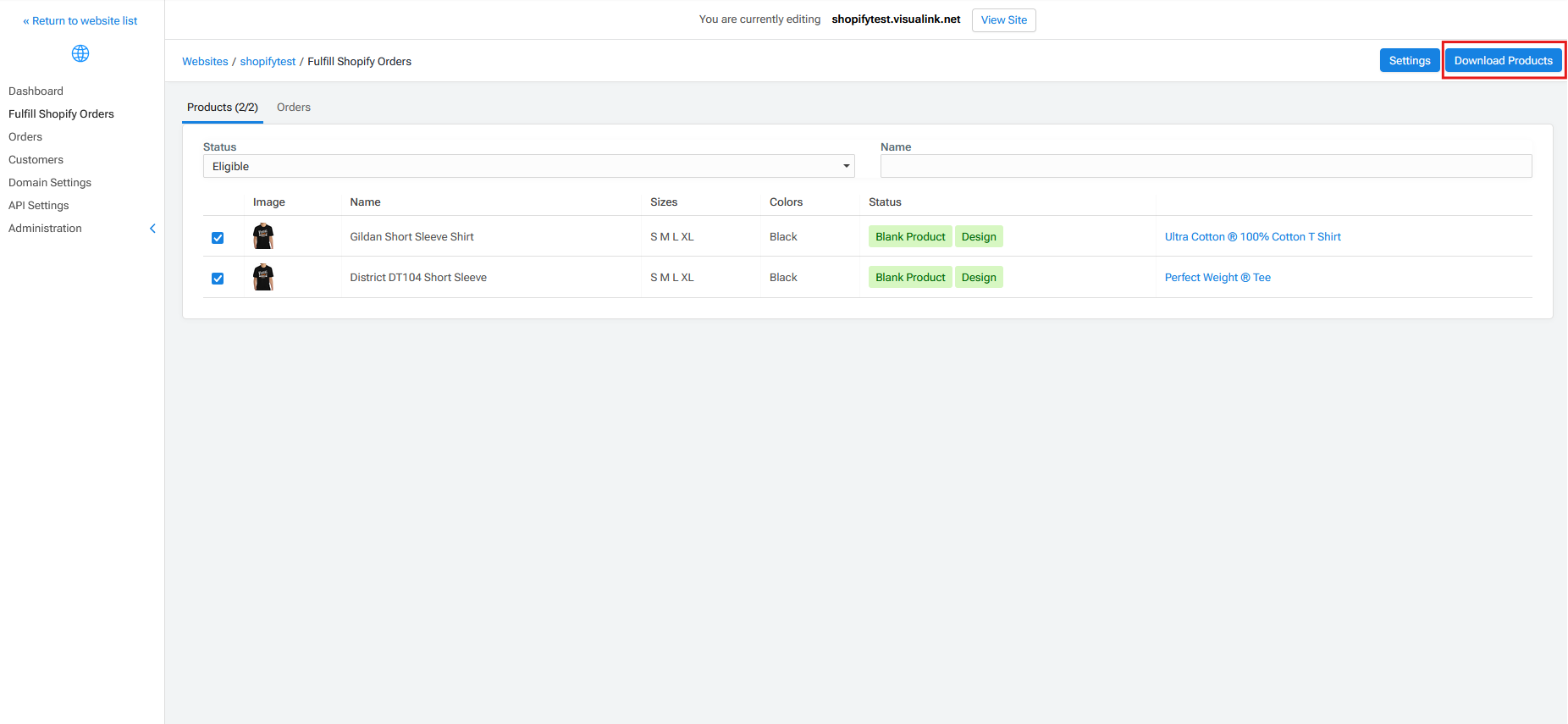Go to Dashboard in the sidebar
1568x724 pixels.
pos(36,91)
